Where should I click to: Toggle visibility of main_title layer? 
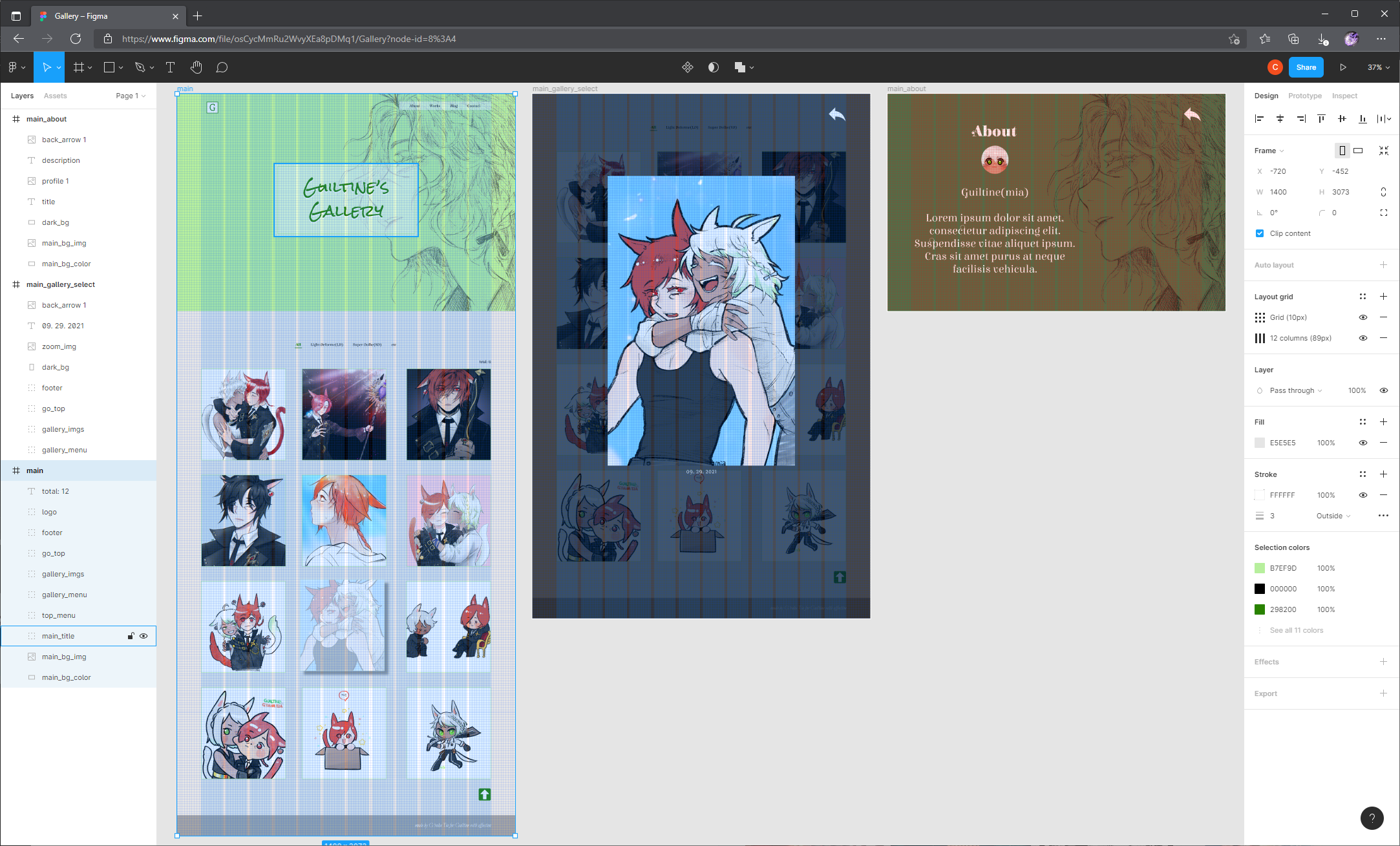coord(143,636)
